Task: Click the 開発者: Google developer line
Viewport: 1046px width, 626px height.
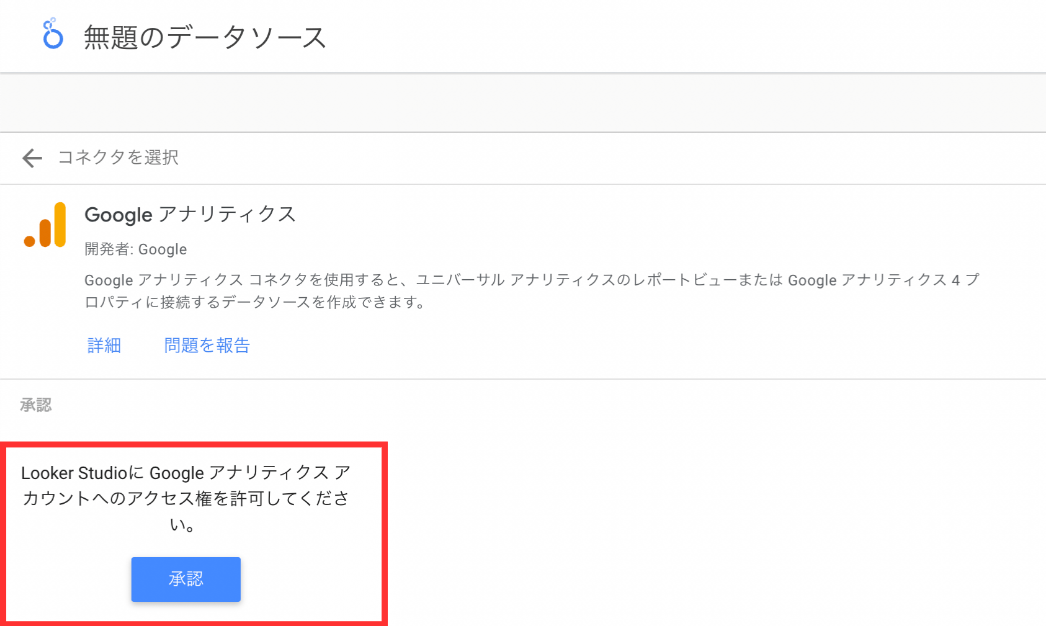Action: pyautogui.click(x=135, y=249)
